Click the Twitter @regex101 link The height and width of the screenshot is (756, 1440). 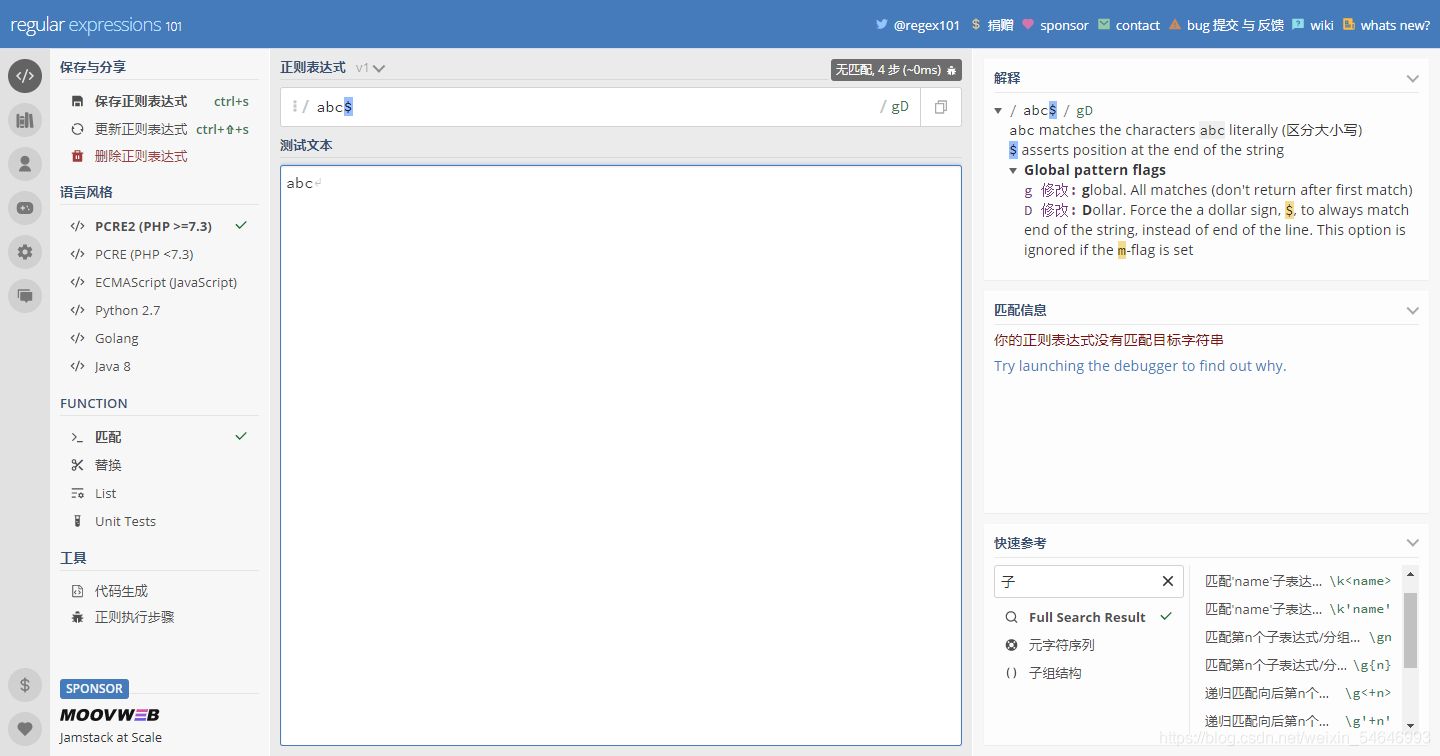coord(917,25)
